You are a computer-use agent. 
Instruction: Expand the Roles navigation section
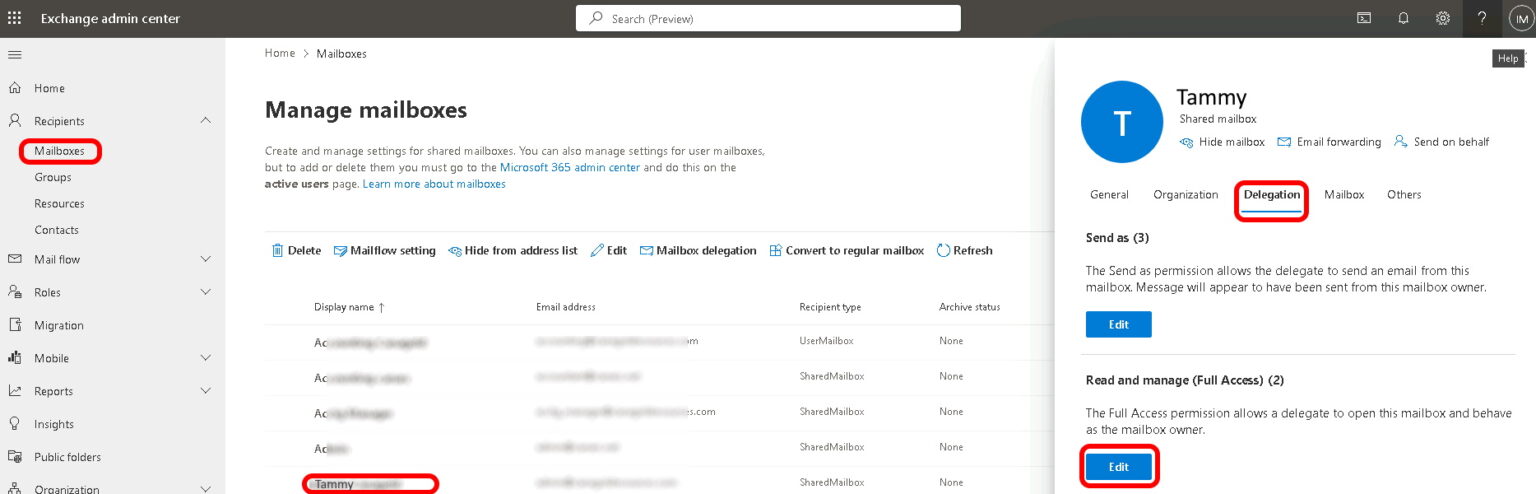point(205,292)
